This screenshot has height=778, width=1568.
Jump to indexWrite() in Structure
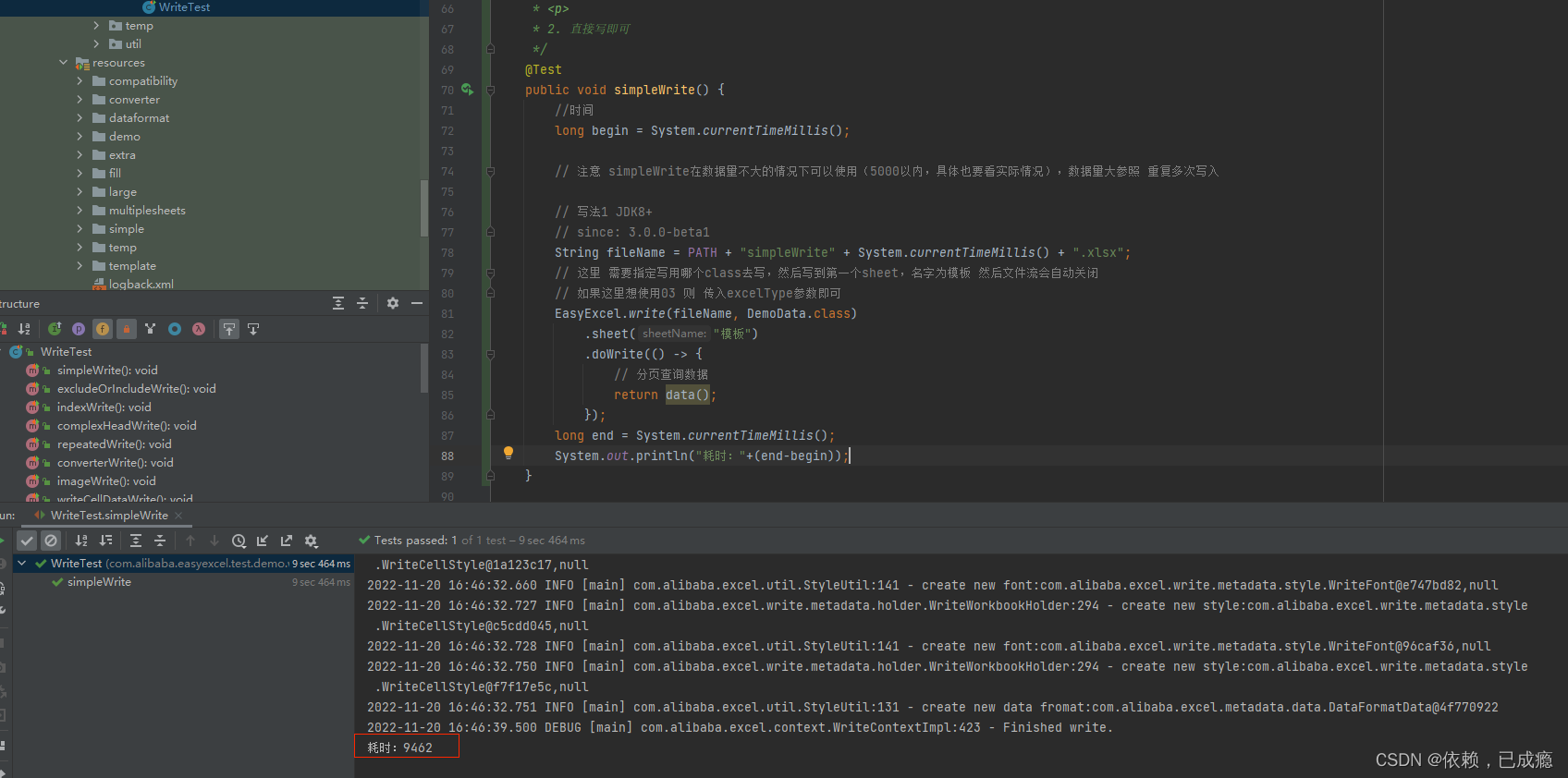(104, 407)
